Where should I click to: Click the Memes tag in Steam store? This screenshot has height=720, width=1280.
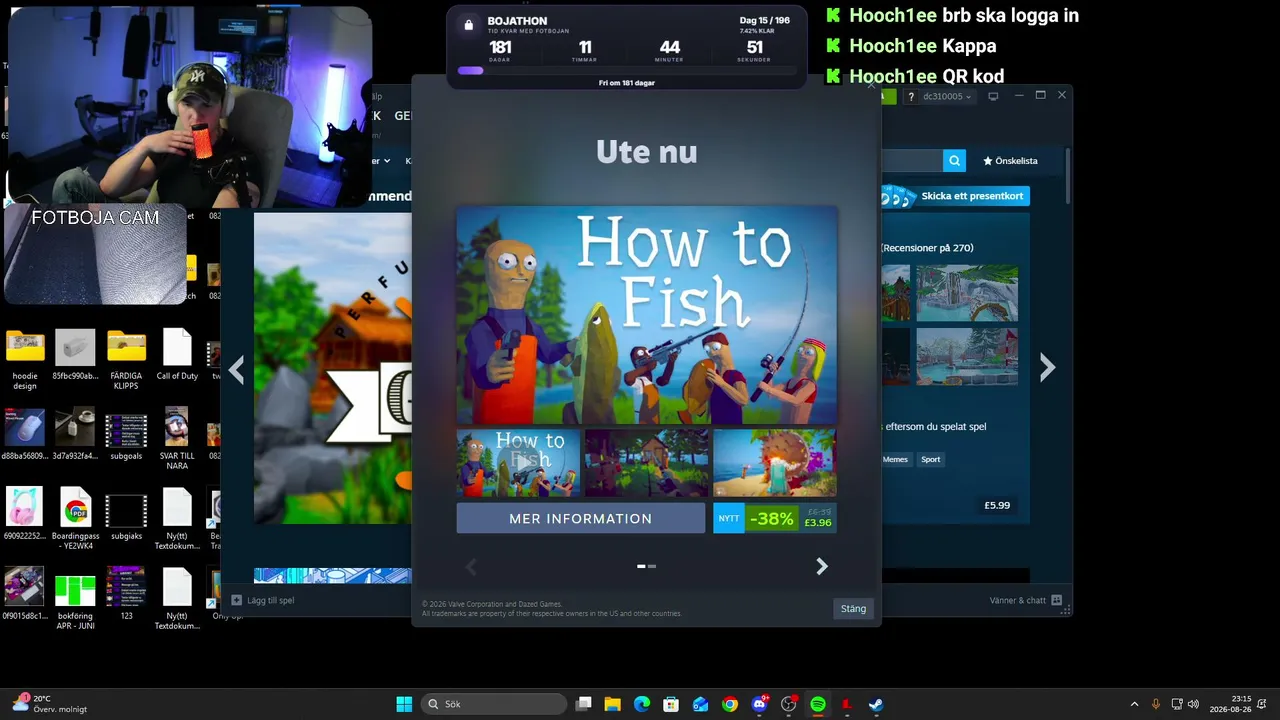pyautogui.click(x=895, y=460)
